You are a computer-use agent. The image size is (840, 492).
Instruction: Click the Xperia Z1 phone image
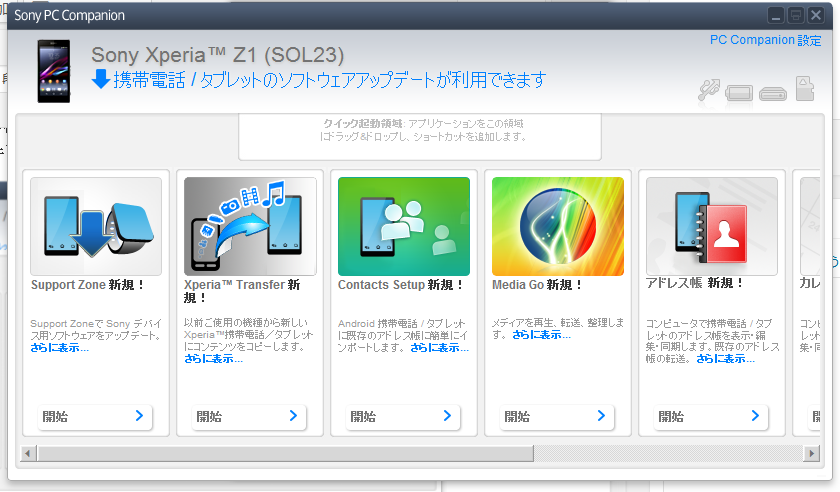pyautogui.click(x=54, y=71)
